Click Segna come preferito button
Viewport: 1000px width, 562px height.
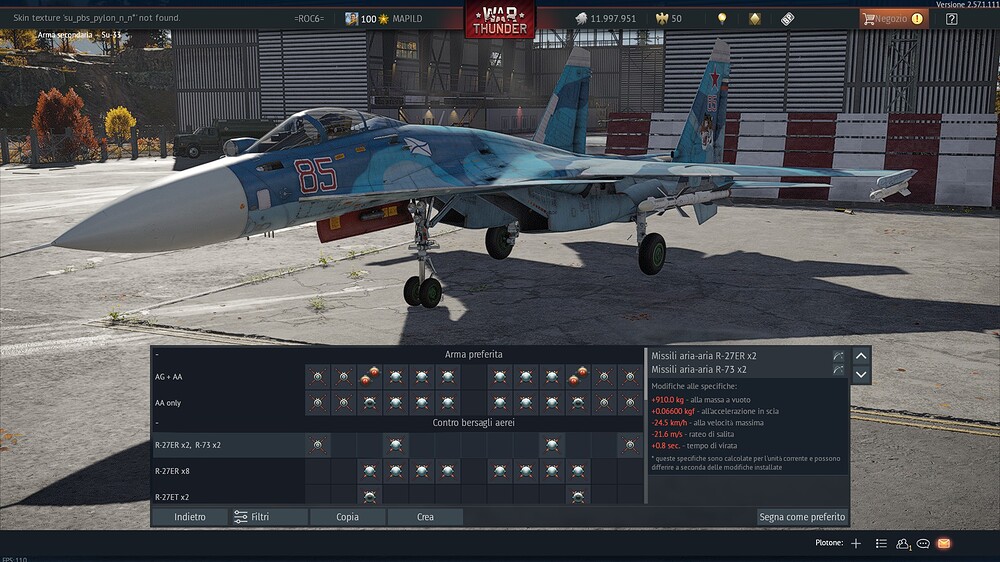click(802, 517)
